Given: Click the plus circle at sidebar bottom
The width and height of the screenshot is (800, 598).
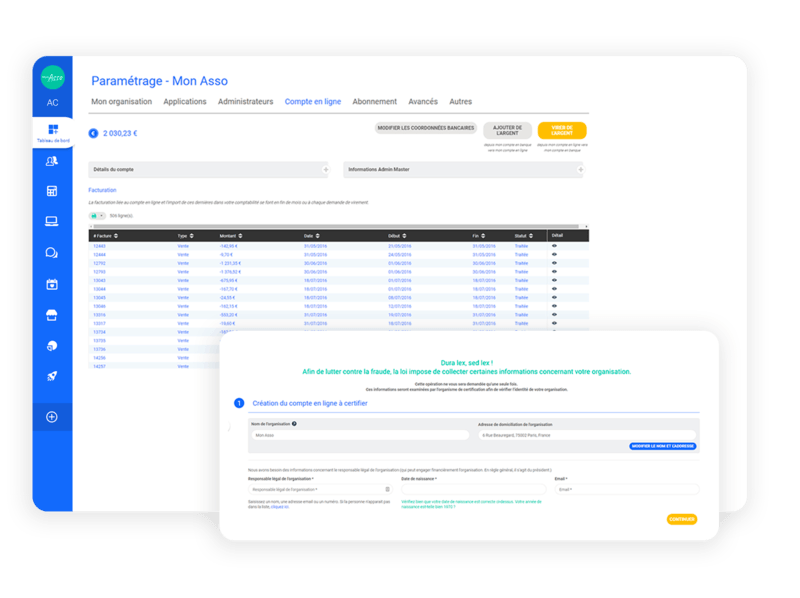Looking at the screenshot, I should [52, 417].
